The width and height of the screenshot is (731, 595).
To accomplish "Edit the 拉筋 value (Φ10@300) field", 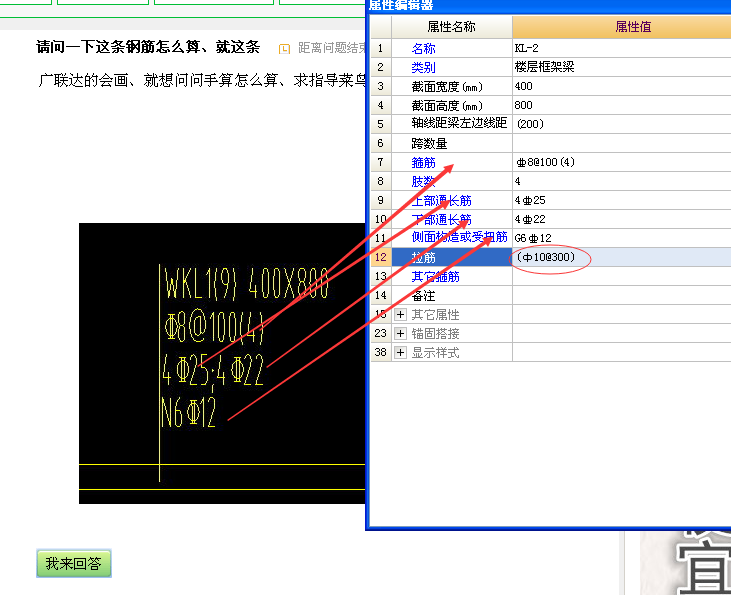I will [x=621, y=257].
